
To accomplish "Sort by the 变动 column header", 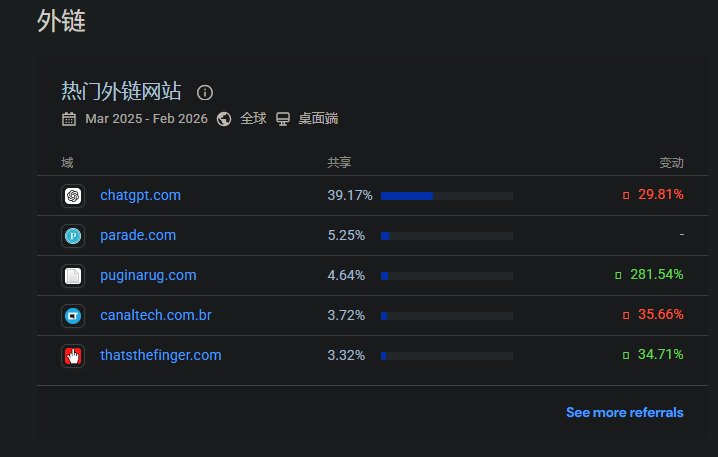I will [x=671, y=163].
